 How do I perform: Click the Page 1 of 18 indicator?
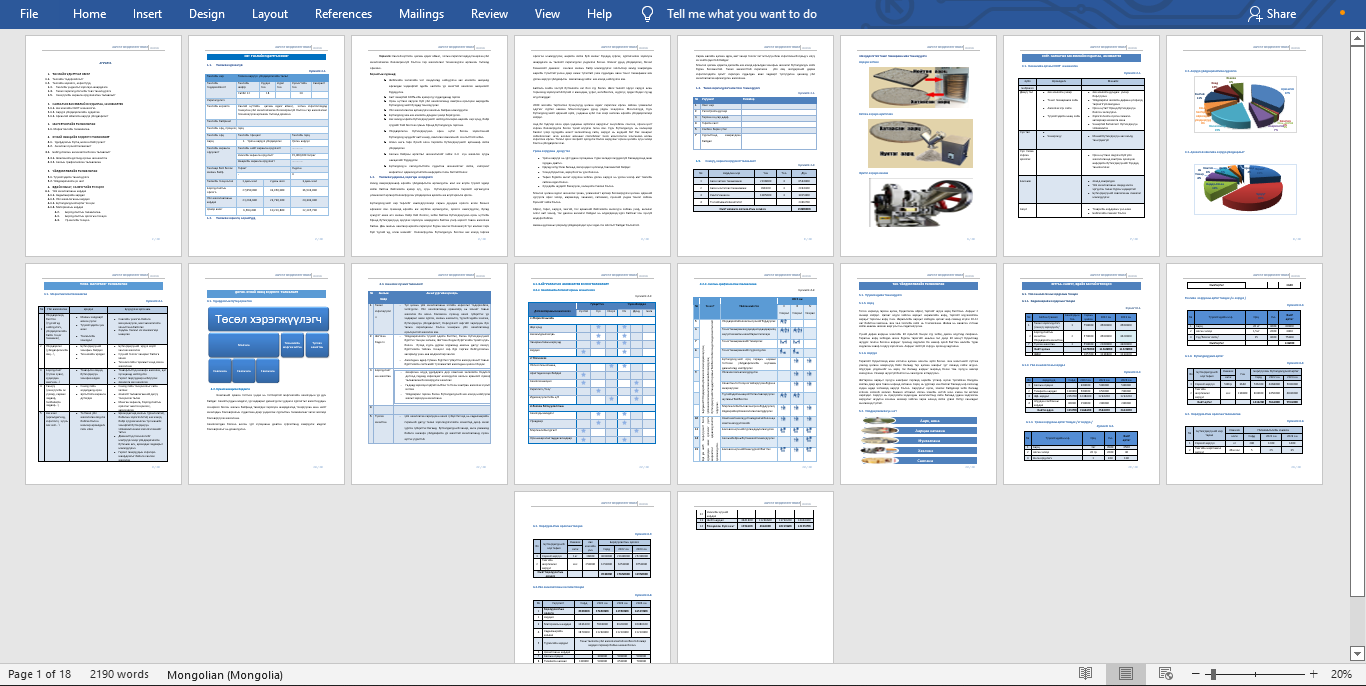click(39, 674)
